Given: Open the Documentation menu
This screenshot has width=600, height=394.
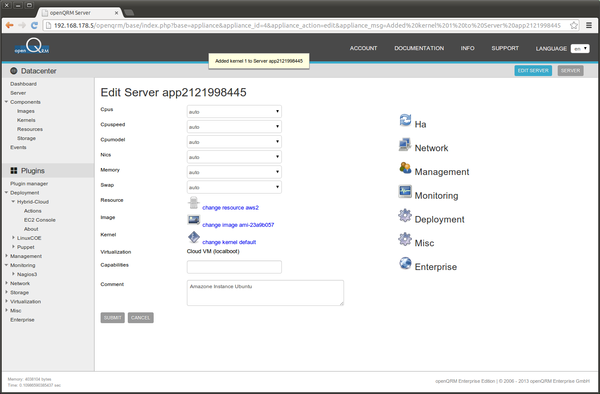Looking at the screenshot, I should click(419, 48).
